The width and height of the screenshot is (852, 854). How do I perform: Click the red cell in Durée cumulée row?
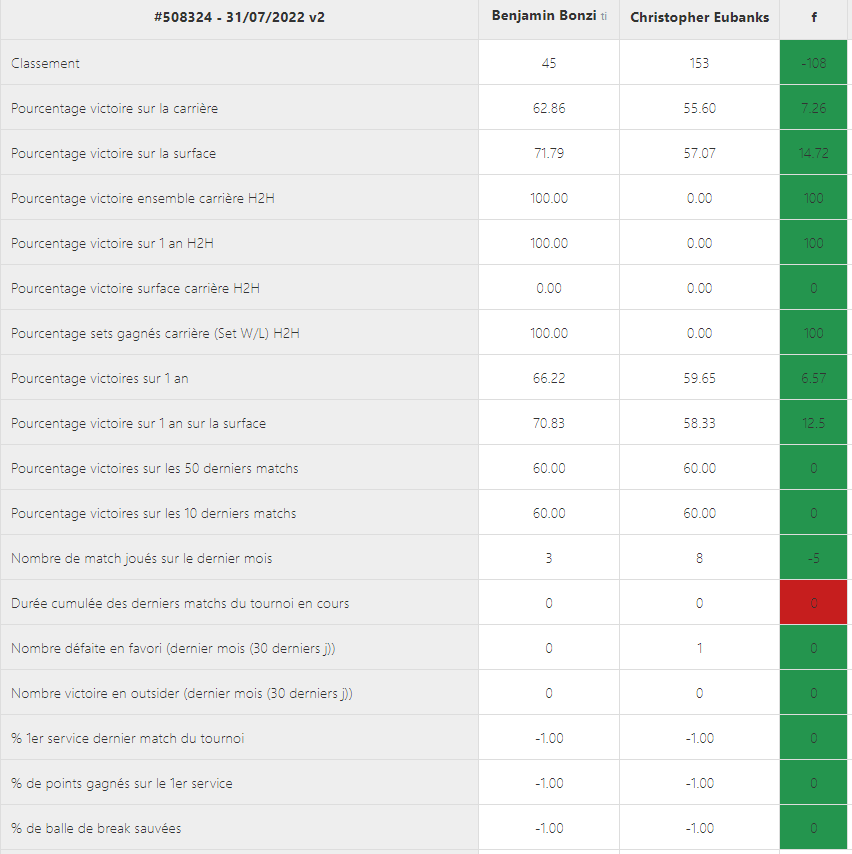pos(813,602)
